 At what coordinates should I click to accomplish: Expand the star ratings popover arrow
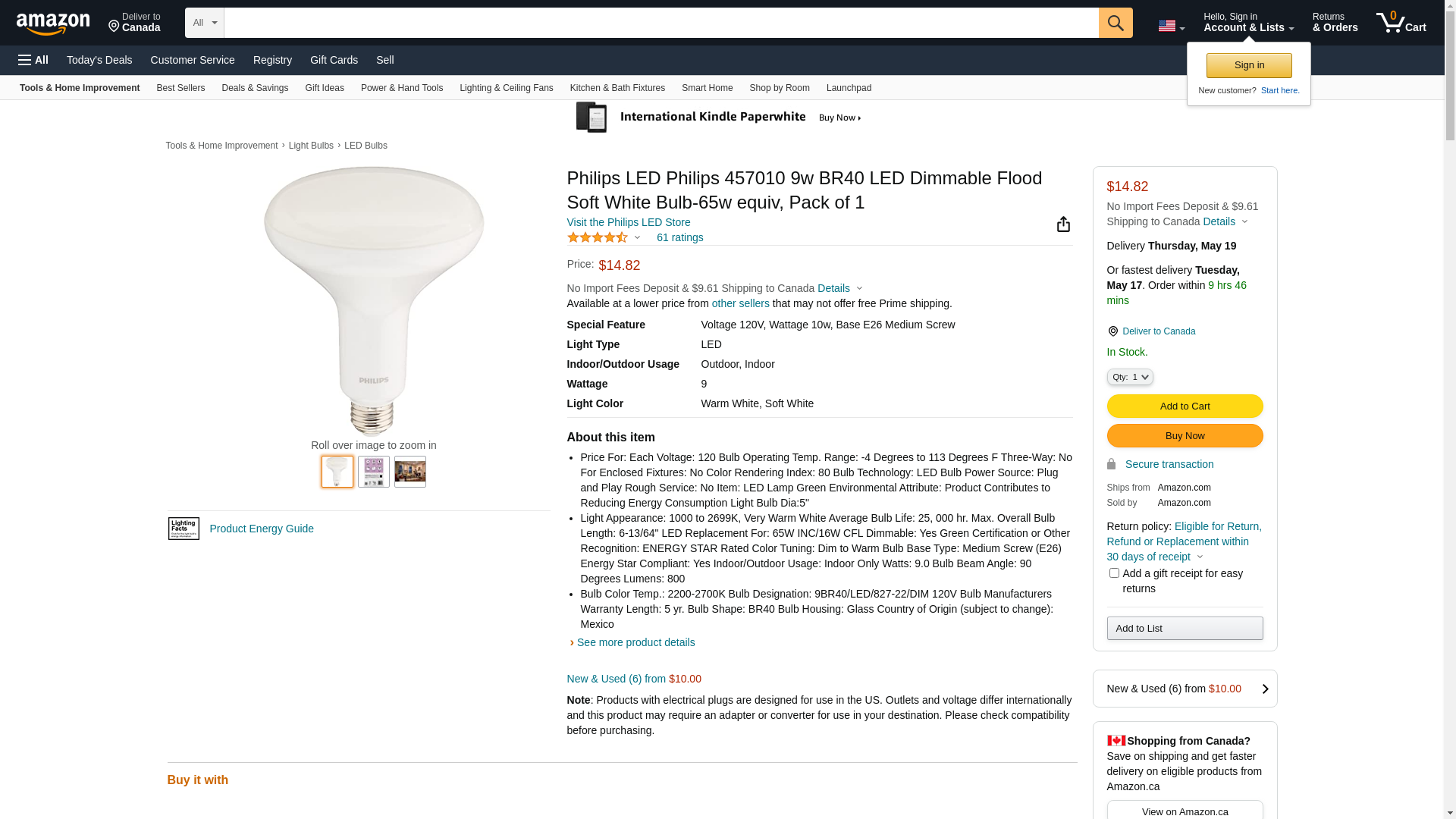click(637, 238)
